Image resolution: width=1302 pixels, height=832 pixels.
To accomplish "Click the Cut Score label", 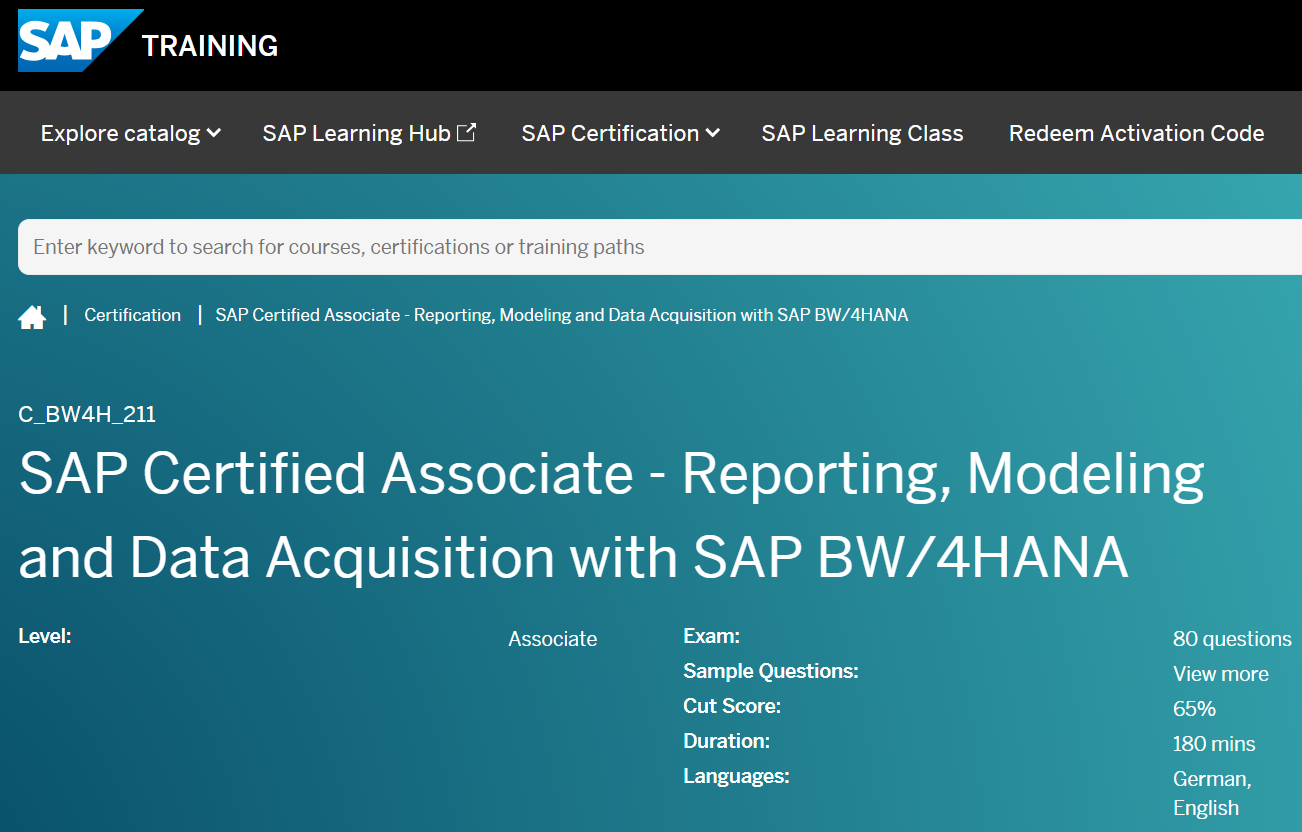I will coord(732,706).
